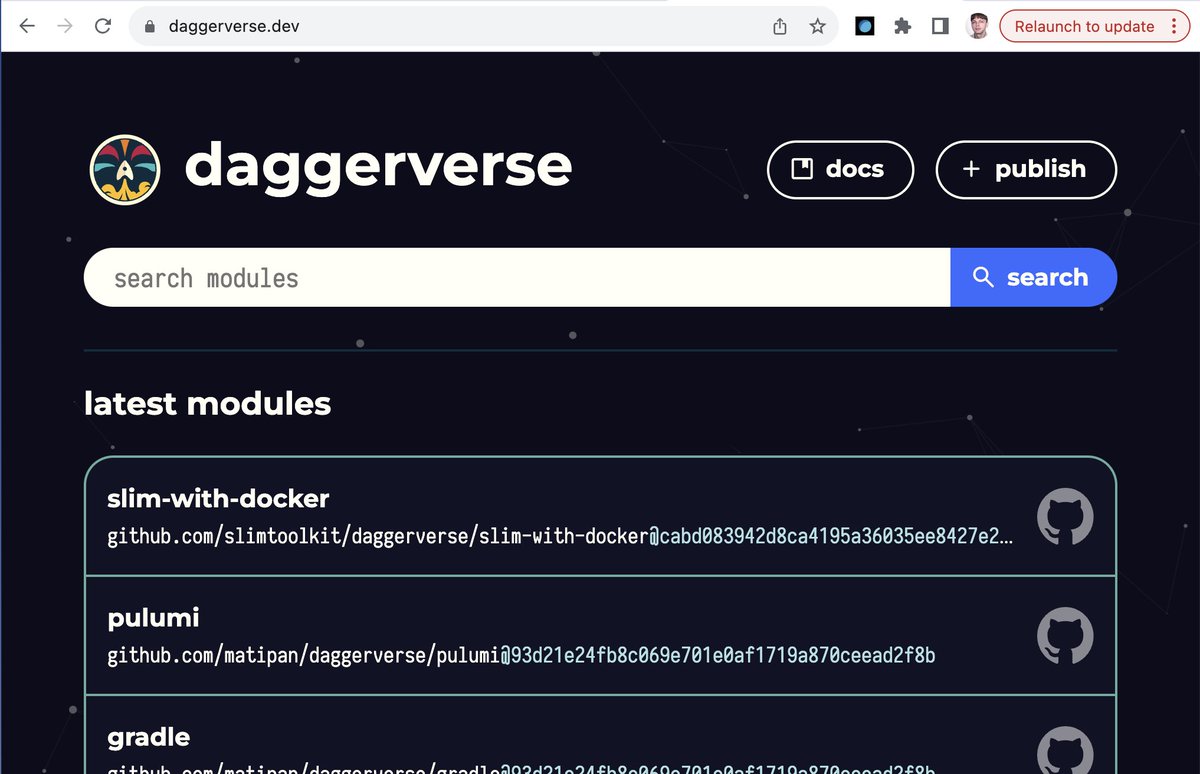The width and height of the screenshot is (1200, 774).
Task: Click the daggerverse mask logo
Action: click(x=126, y=168)
